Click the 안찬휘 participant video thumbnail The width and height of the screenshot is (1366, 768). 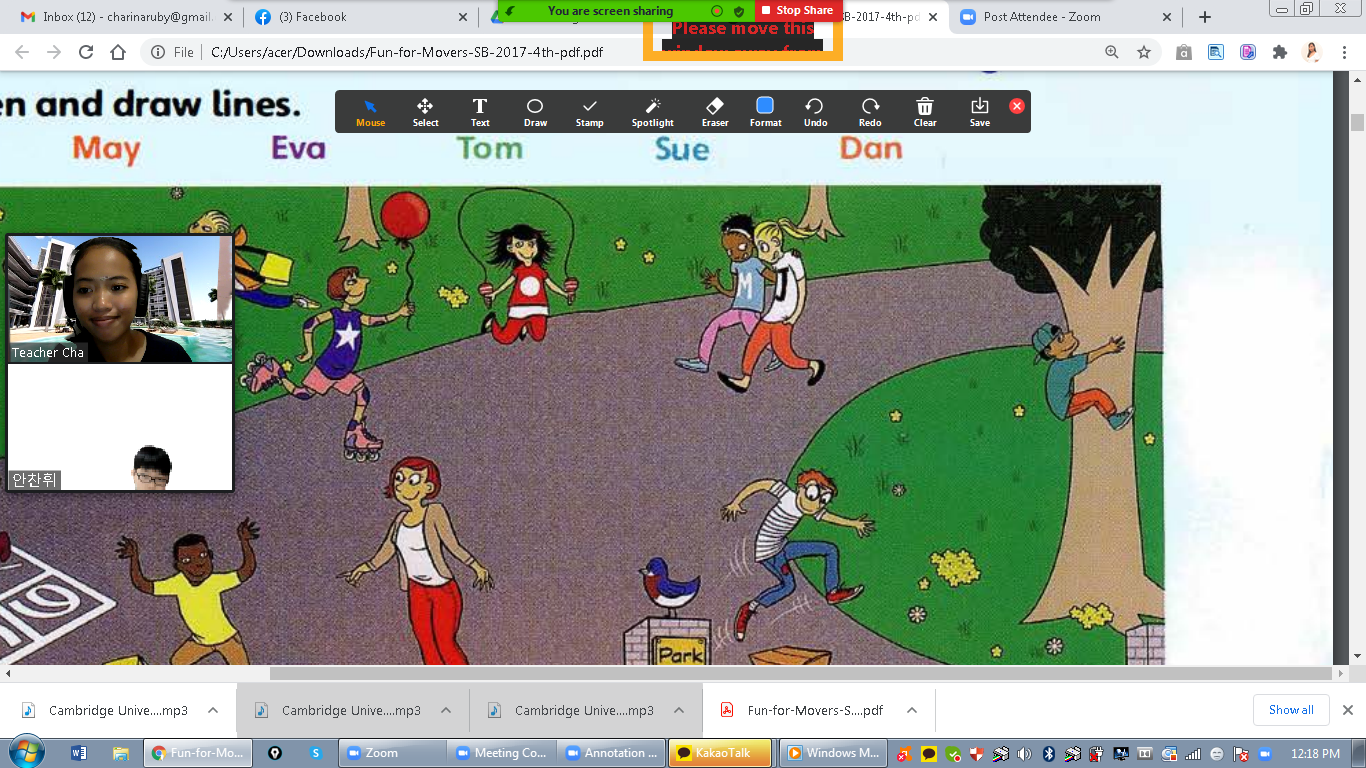coord(120,427)
